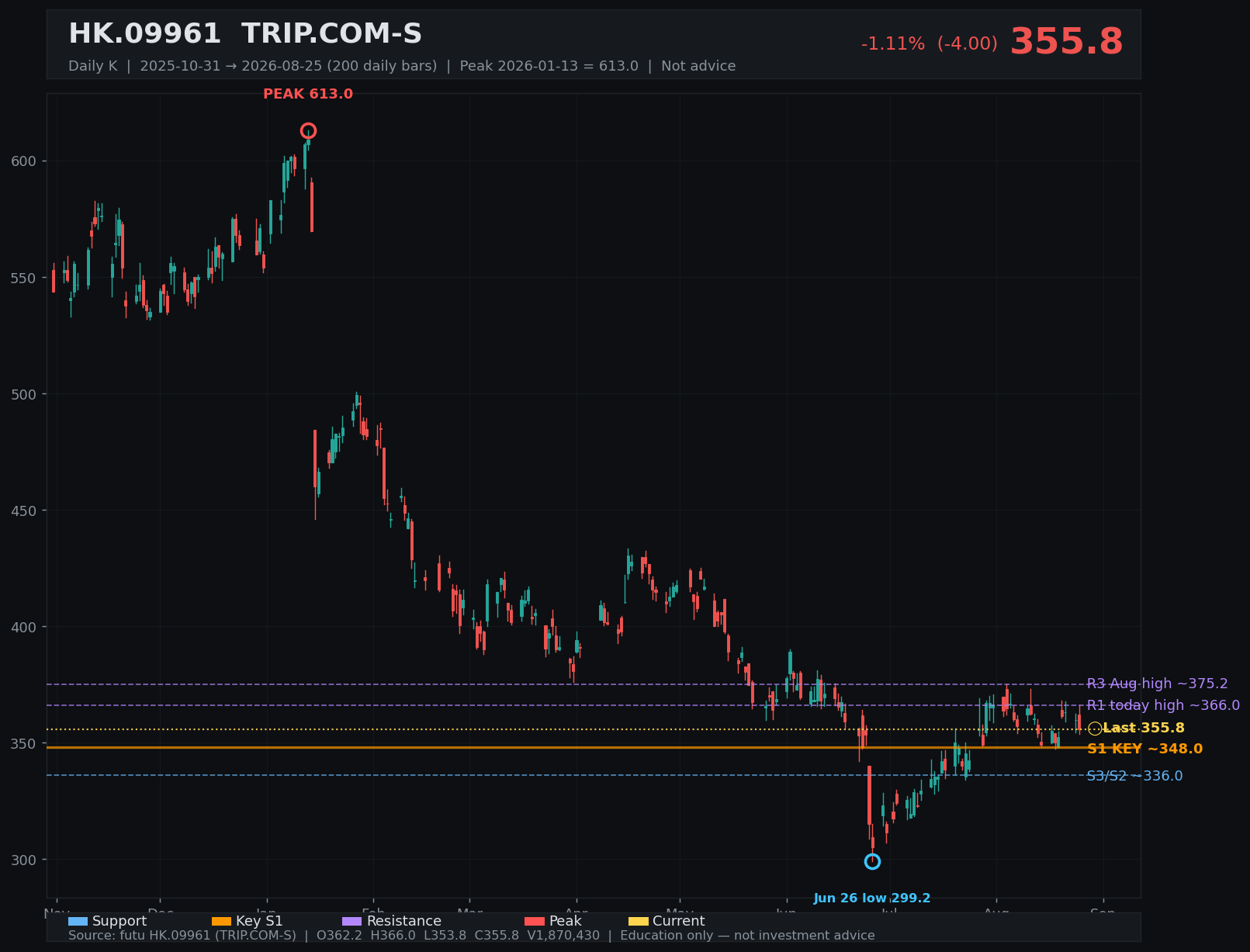1250x952 pixels.
Task: Select the red peak circle marker
Action: (x=308, y=131)
